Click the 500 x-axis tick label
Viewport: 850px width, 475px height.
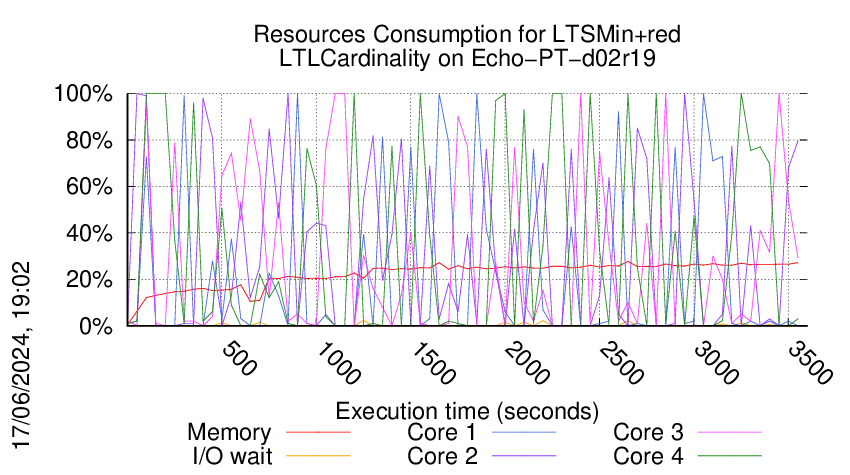(x=239, y=358)
